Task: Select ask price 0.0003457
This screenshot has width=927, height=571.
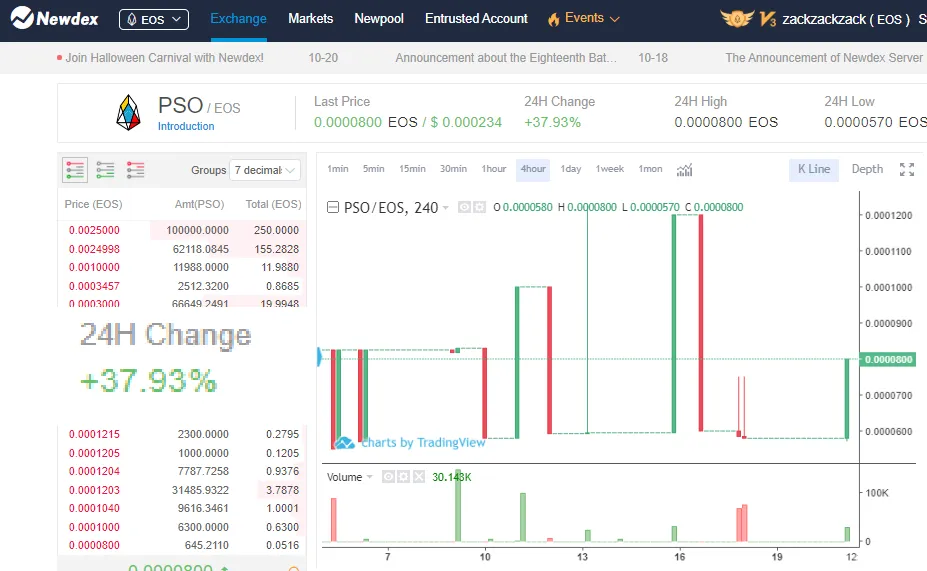Action: [x=94, y=286]
